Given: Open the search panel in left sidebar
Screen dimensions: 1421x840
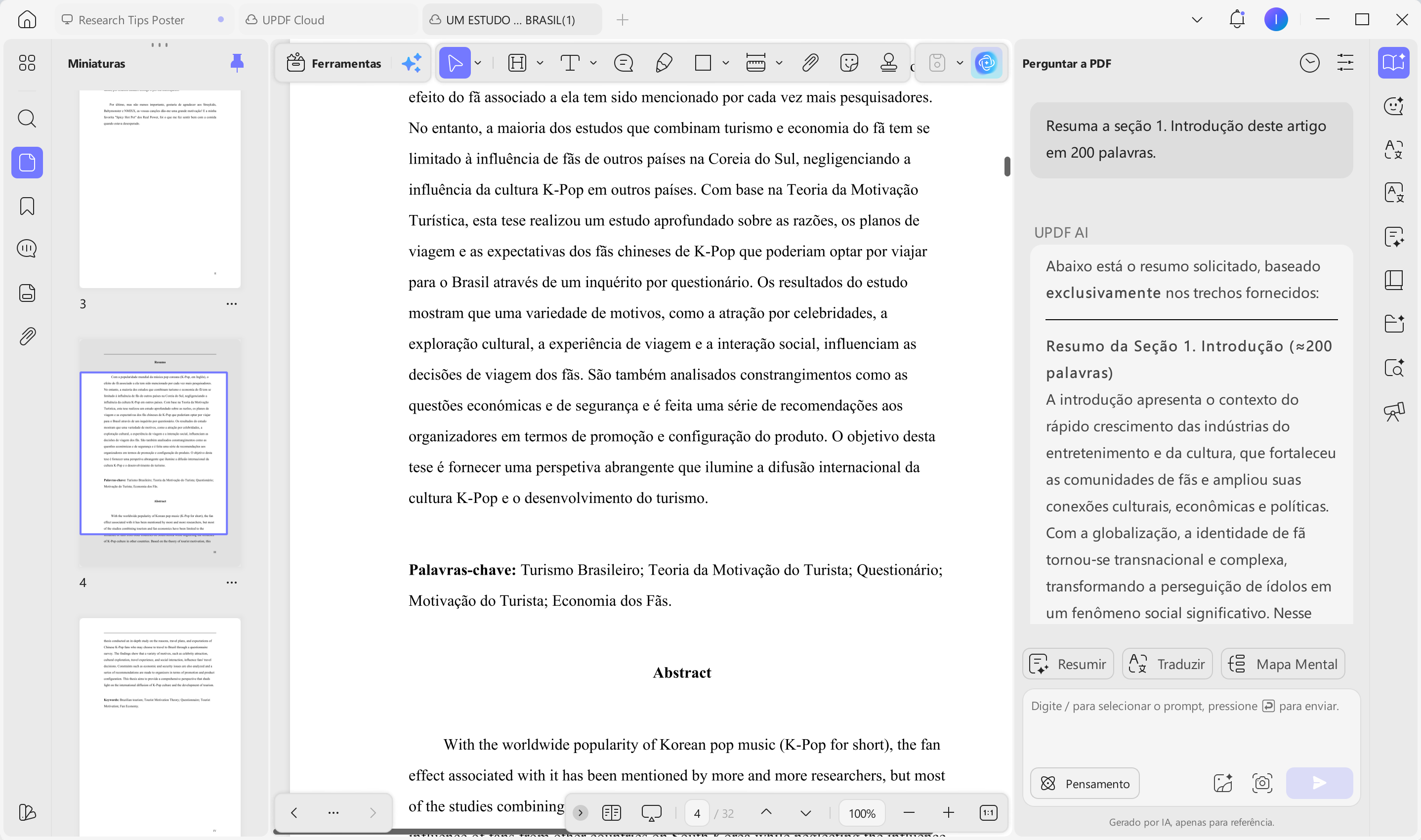Looking at the screenshot, I should click(27, 118).
